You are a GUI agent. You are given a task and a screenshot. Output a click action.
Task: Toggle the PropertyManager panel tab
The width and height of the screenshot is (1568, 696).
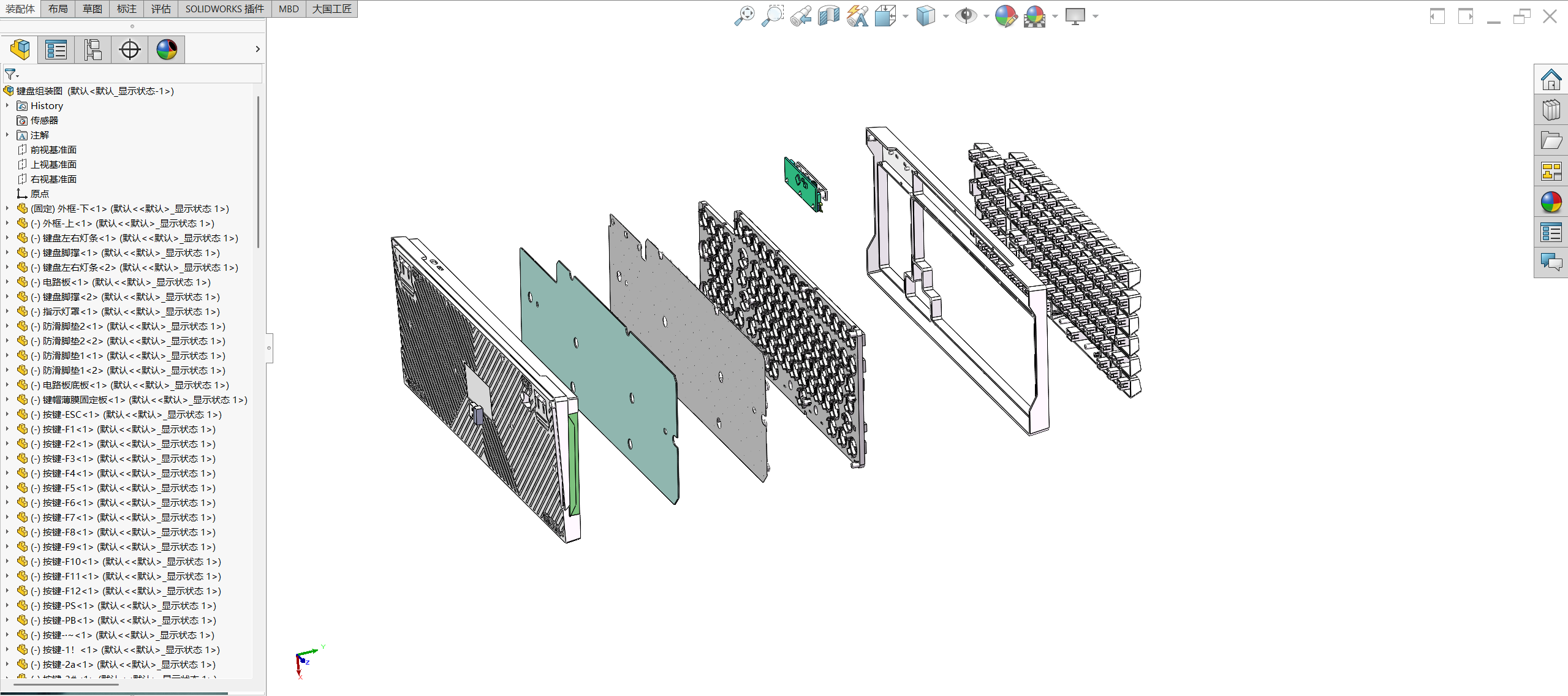(56, 50)
